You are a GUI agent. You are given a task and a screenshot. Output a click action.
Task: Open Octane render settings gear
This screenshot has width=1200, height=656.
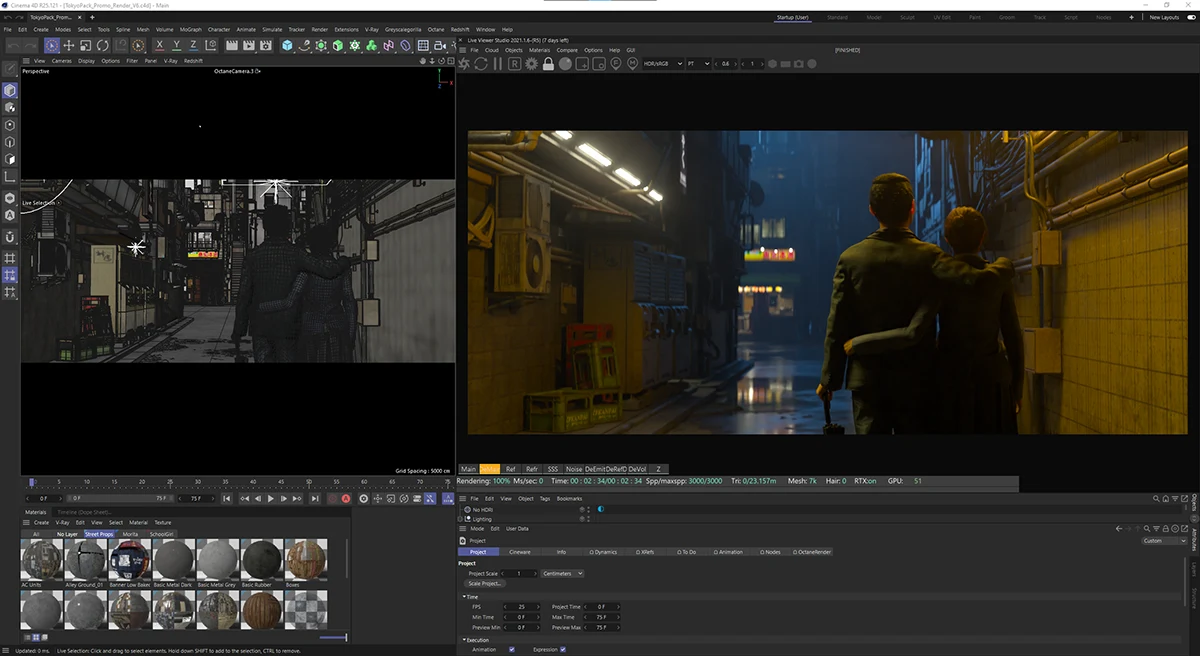point(531,64)
